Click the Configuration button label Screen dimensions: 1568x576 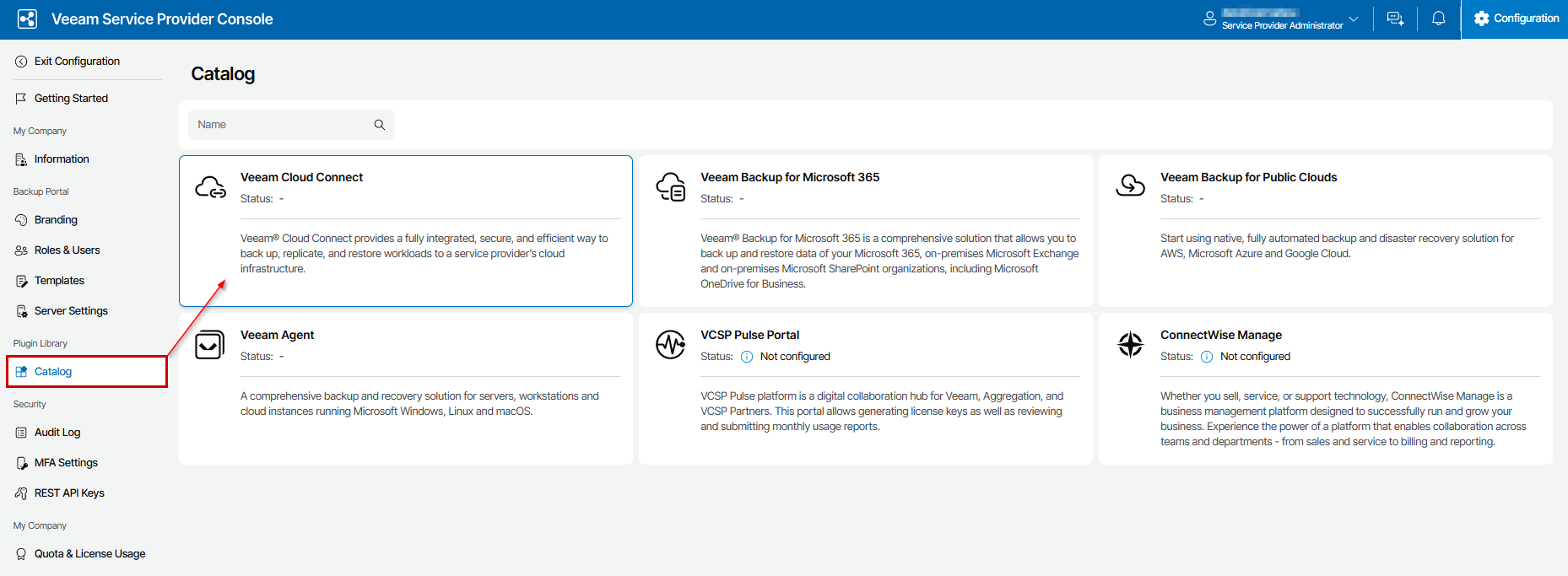click(x=1526, y=19)
